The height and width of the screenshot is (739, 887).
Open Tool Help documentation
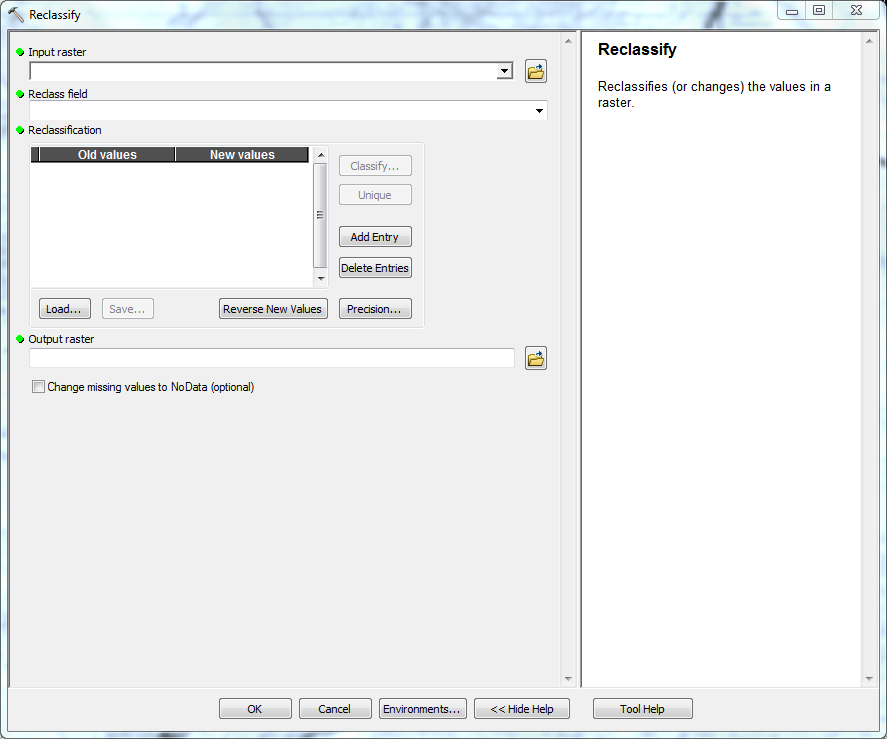(642, 709)
